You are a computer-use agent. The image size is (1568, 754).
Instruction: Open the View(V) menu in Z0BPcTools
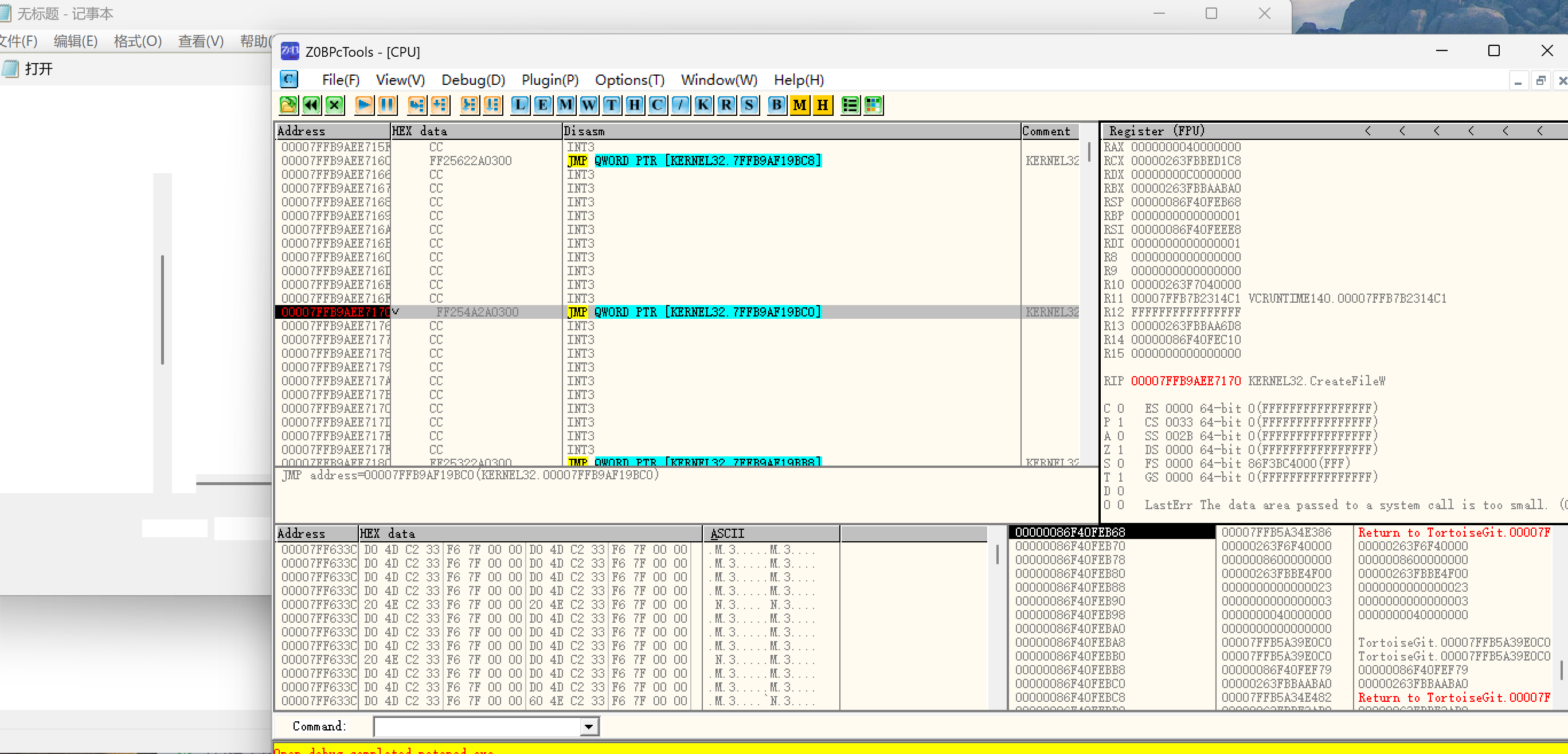pyautogui.click(x=400, y=80)
